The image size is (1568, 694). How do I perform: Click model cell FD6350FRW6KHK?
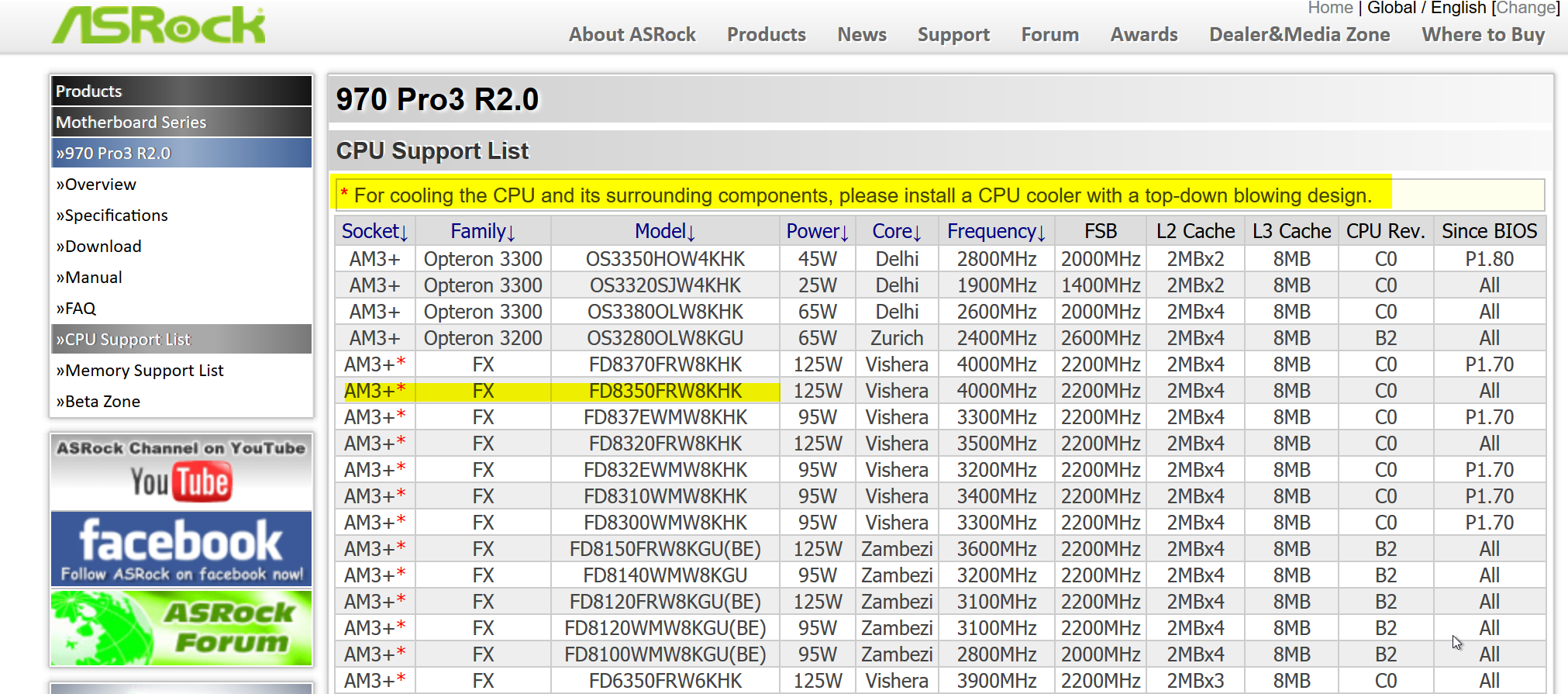coord(665,681)
